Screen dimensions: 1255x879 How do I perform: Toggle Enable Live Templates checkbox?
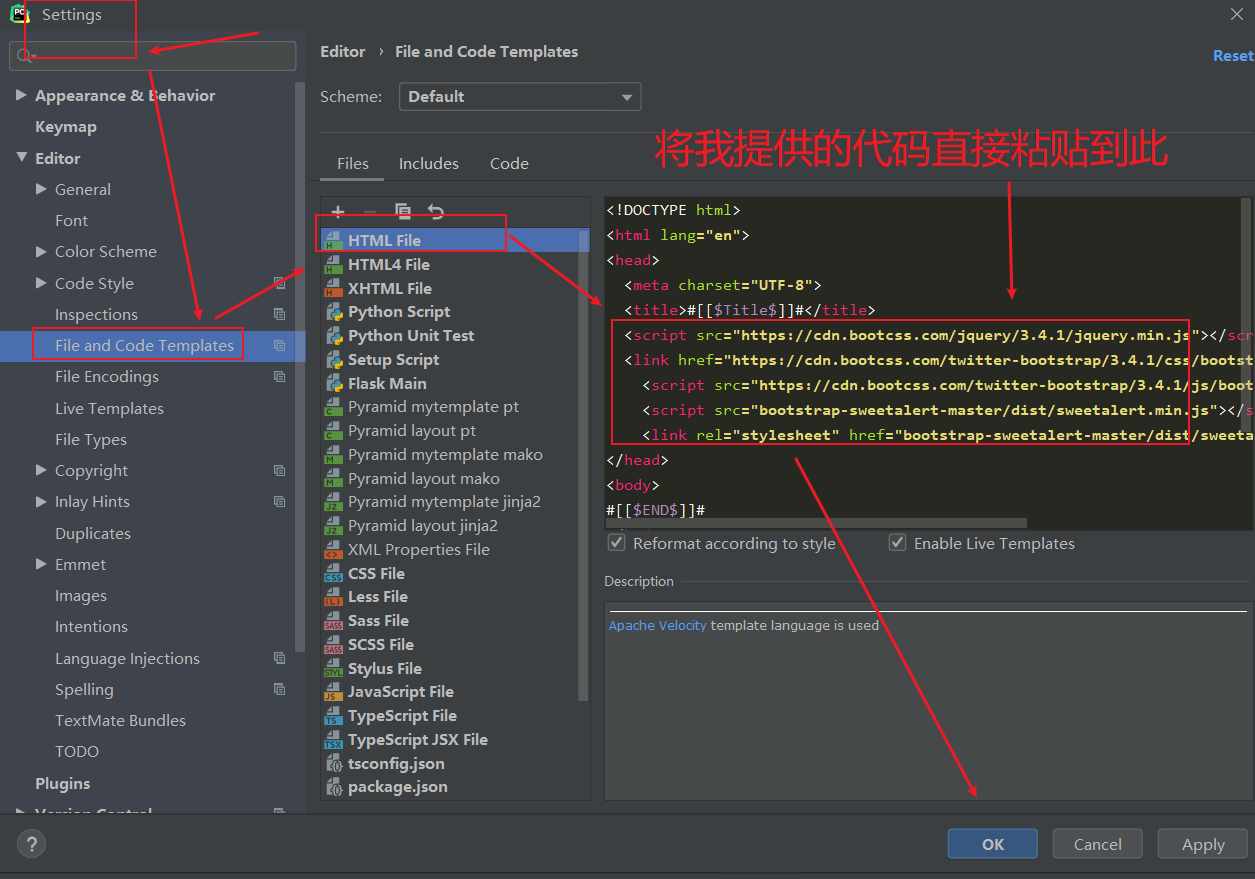tap(897, 543)
